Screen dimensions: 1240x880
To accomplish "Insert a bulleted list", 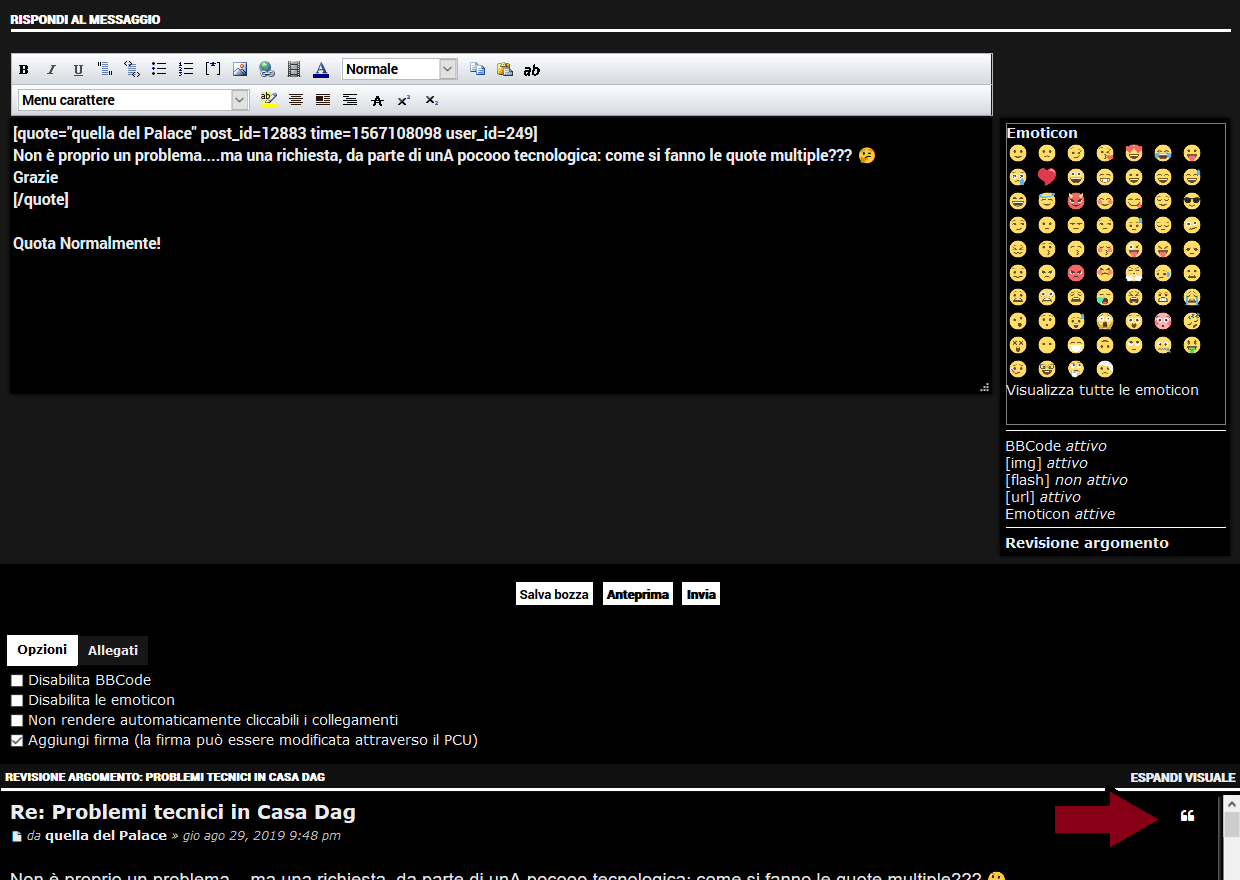I will point(158,69).
